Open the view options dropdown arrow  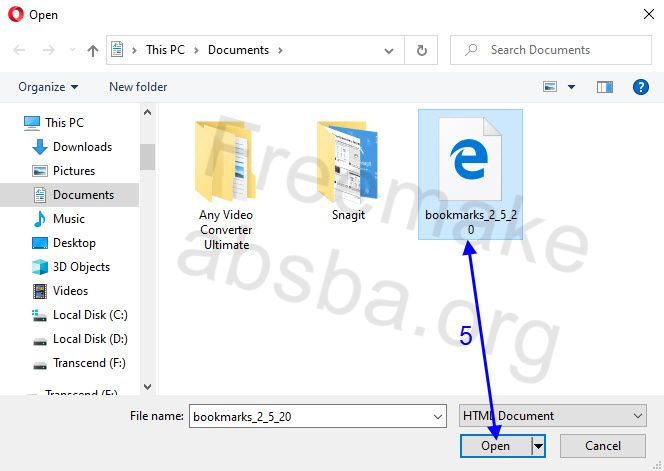pyautogui.click(x=571, y=87)
